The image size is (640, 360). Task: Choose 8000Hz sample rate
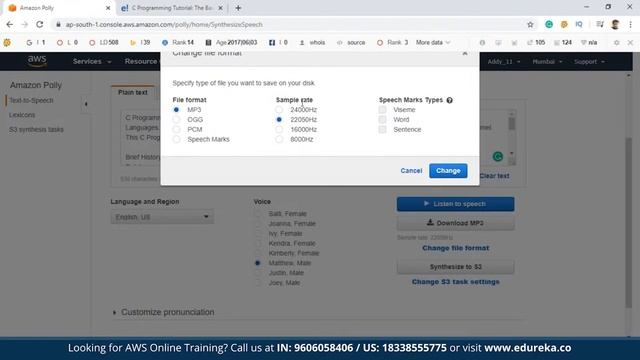[279, 139]
